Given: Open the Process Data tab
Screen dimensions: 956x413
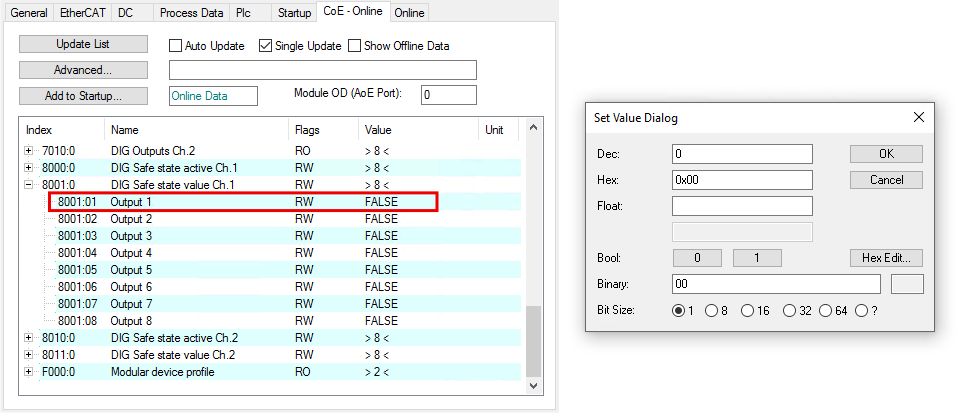Looking at the screenshot, I should [192, 13].
